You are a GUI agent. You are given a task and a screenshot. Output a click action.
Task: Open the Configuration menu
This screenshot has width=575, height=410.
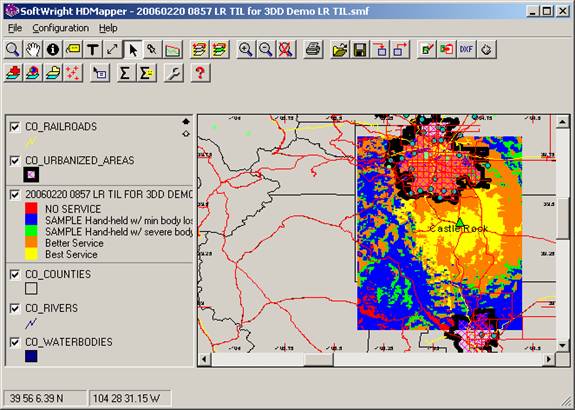pos(61,28)
